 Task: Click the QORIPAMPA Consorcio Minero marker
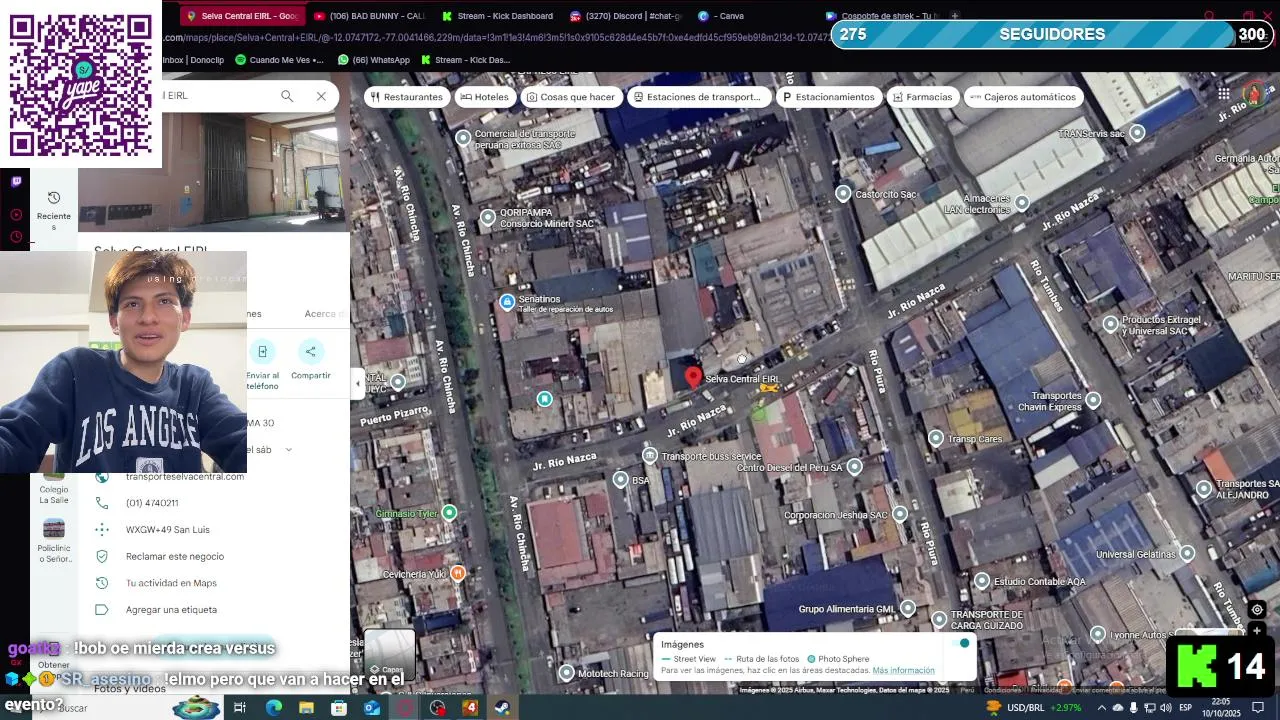click(488, 217)
